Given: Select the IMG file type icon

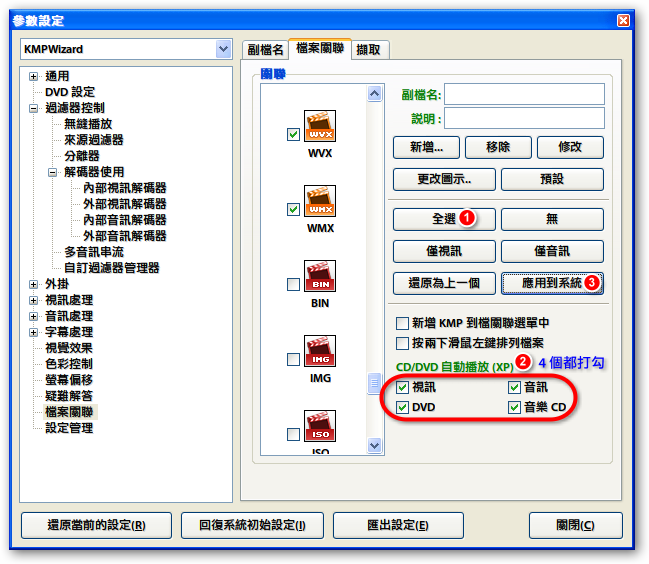Looking at the screenshot, I should [x=320, y=351].
